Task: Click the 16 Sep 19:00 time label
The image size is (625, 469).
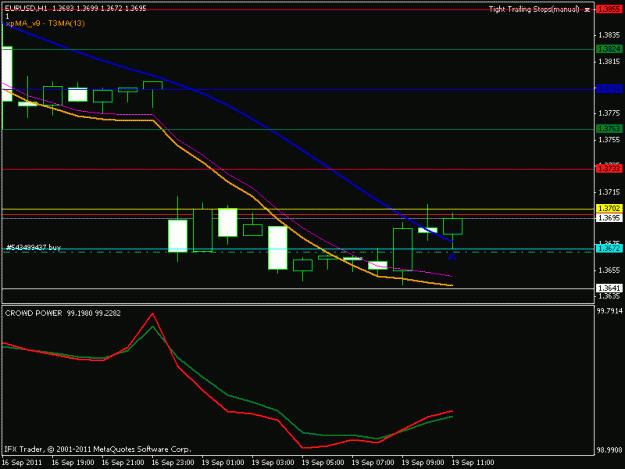Action: (x=73, y=462)
